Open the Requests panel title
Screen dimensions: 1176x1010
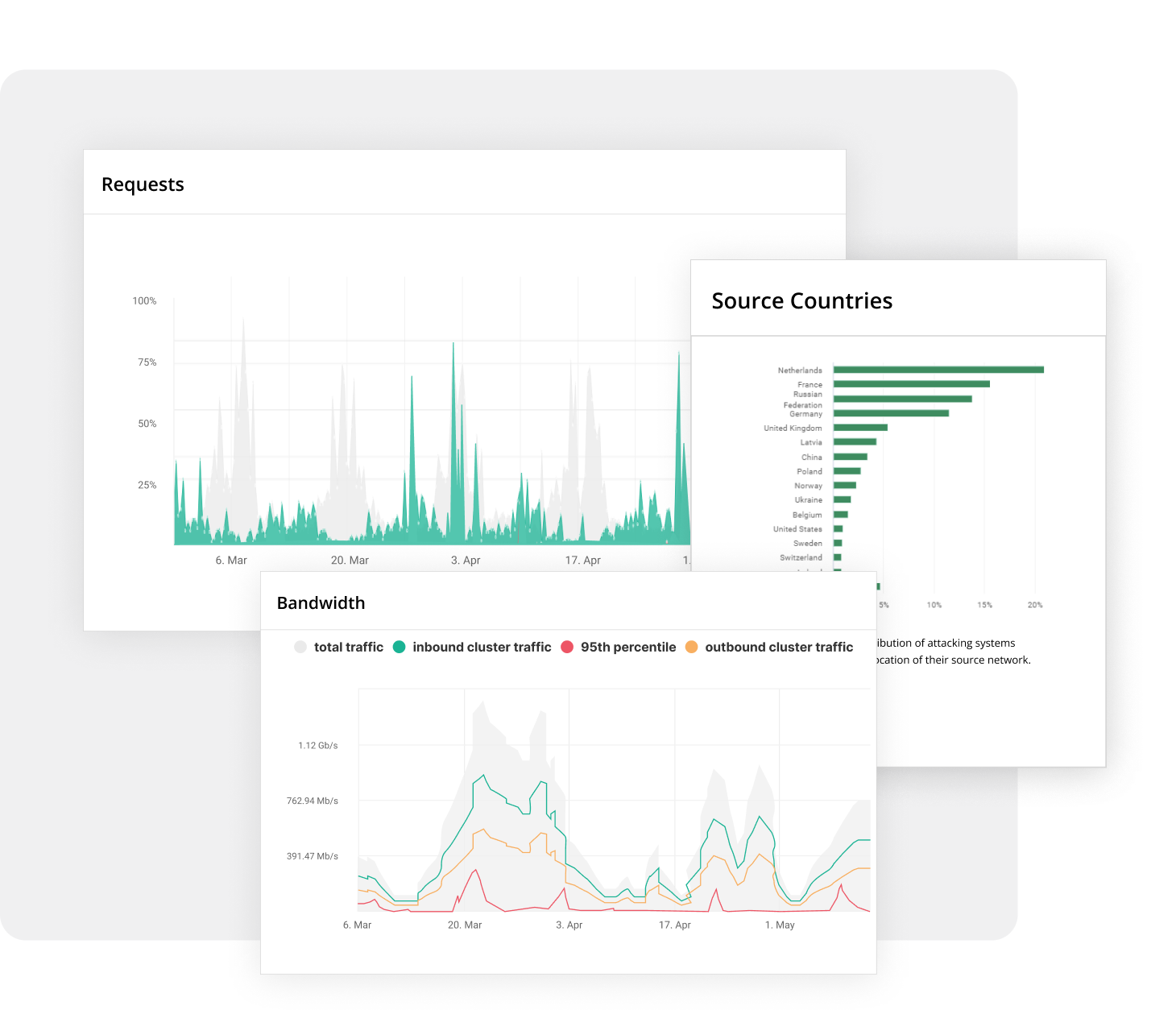(x=143, y=184)
